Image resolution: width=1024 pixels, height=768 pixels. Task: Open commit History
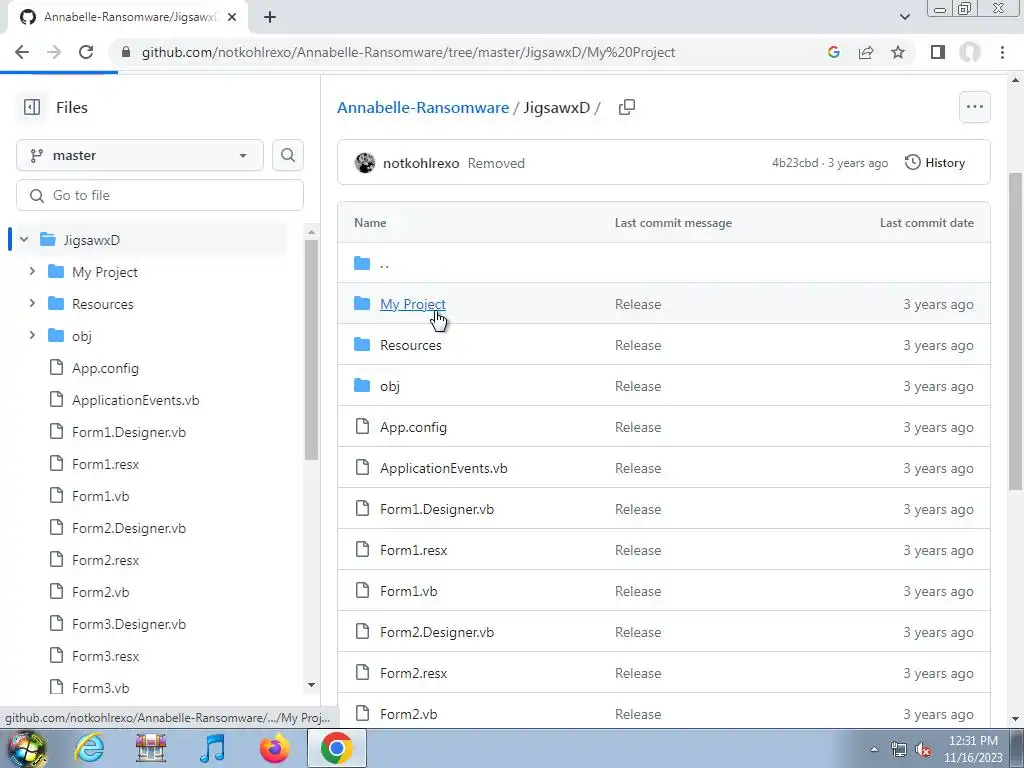[x=935, y=163]
